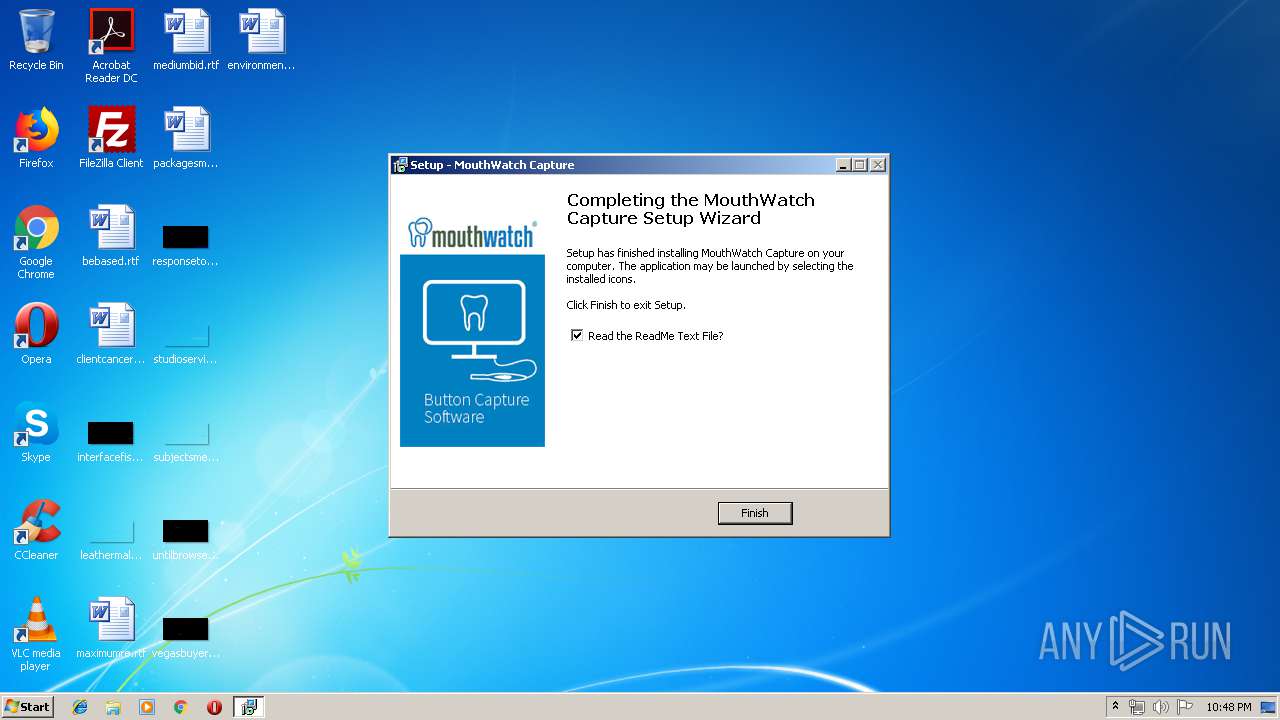Select the studioservi... desktop file

(186, 343)
